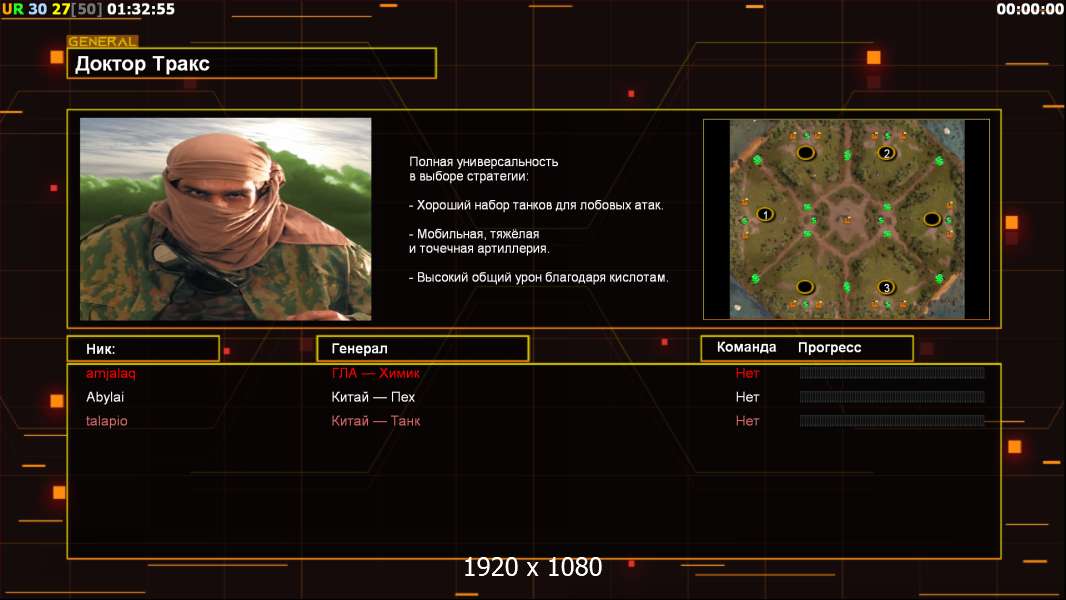This screenshot has height=600, width=1066.
Task: Click the ГЛА — Химик general entry
Action: coord(375,373)
